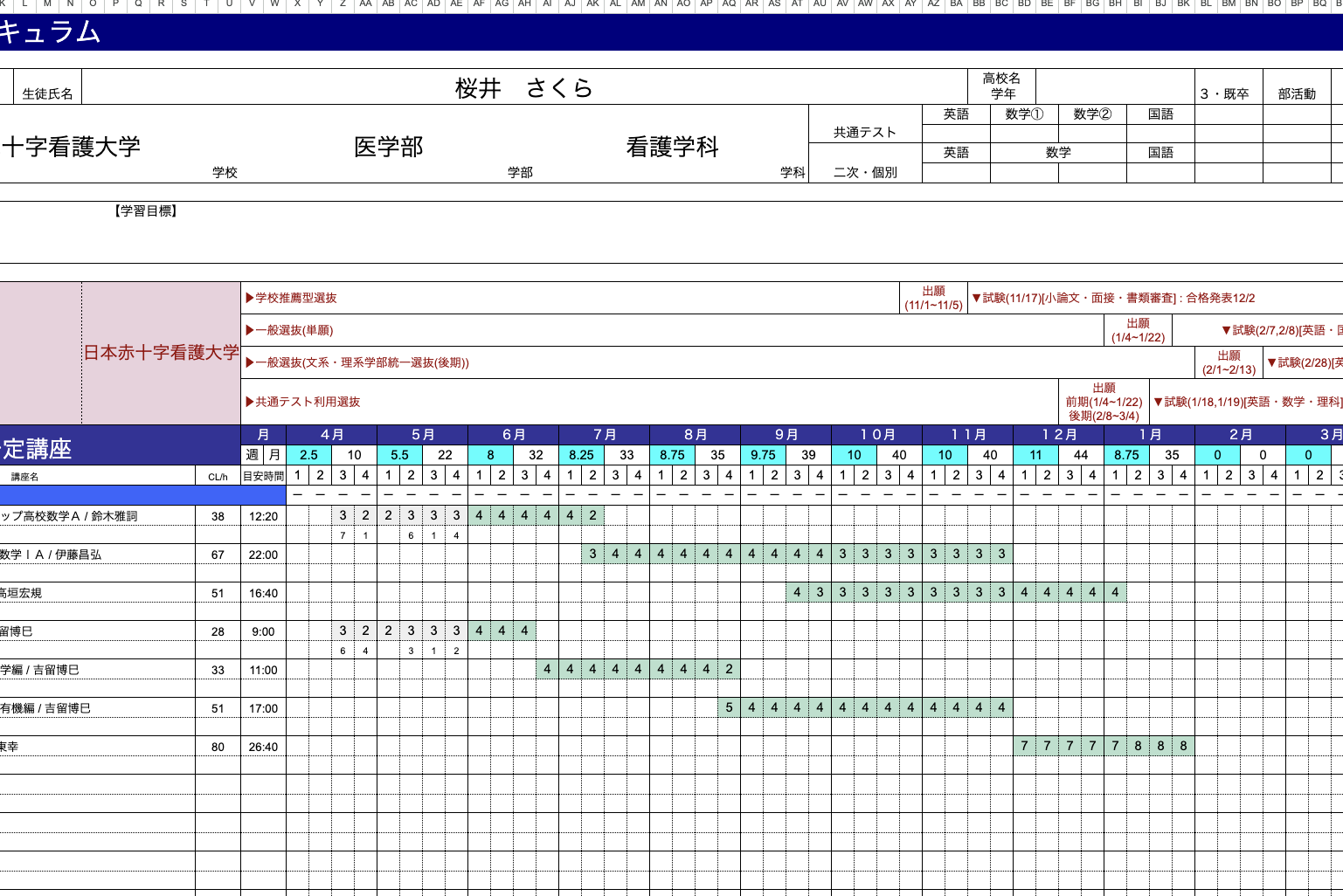Click the 出願 (11/1~11/5) cell
The width and height of the screenshot is (1343, 896).
coord(933,298)
